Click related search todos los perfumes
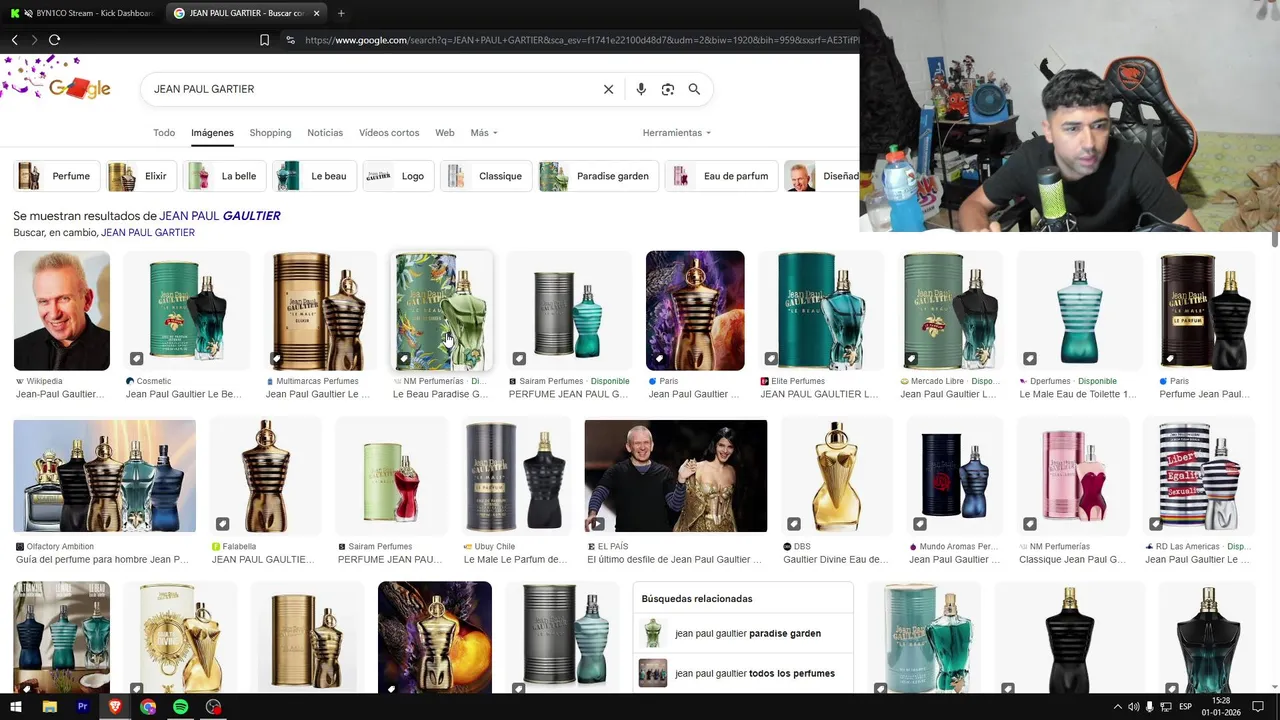 point(743,673)
